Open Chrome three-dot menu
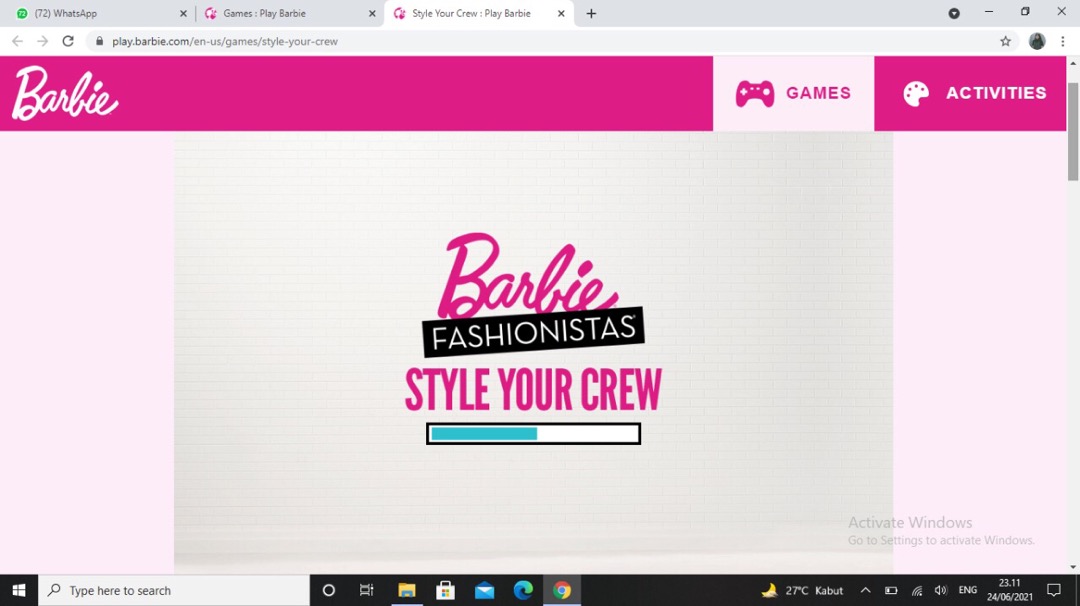 point(1062,41)
